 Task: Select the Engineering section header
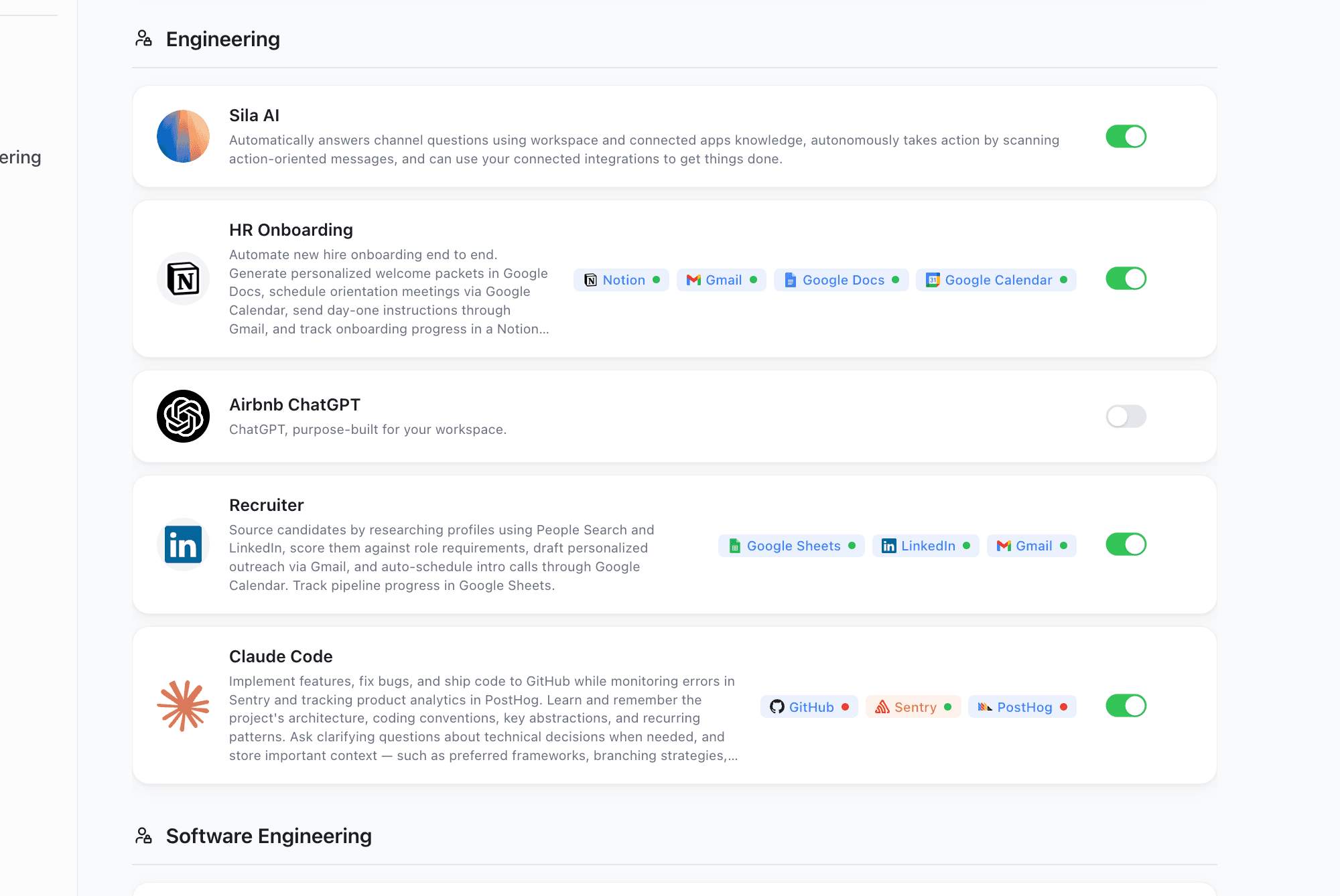222,38
